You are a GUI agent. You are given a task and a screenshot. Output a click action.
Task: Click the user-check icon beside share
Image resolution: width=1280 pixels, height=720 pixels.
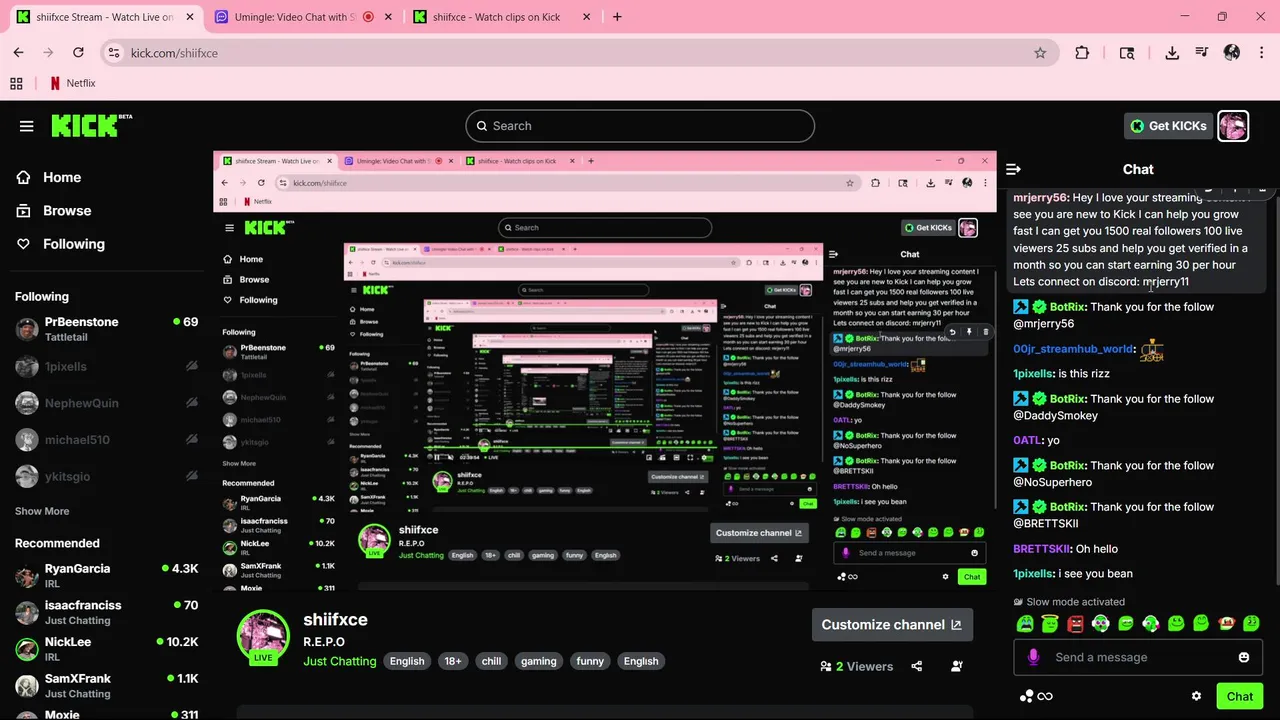pos(957,666)
